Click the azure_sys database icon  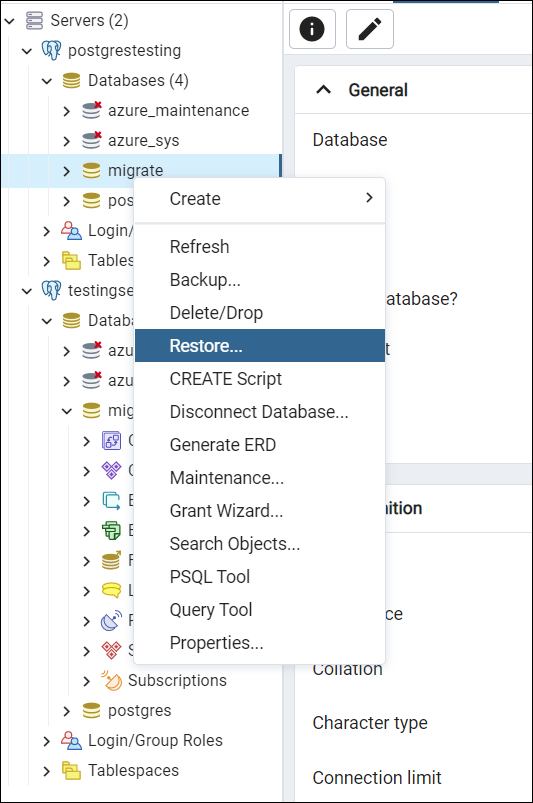92,140
